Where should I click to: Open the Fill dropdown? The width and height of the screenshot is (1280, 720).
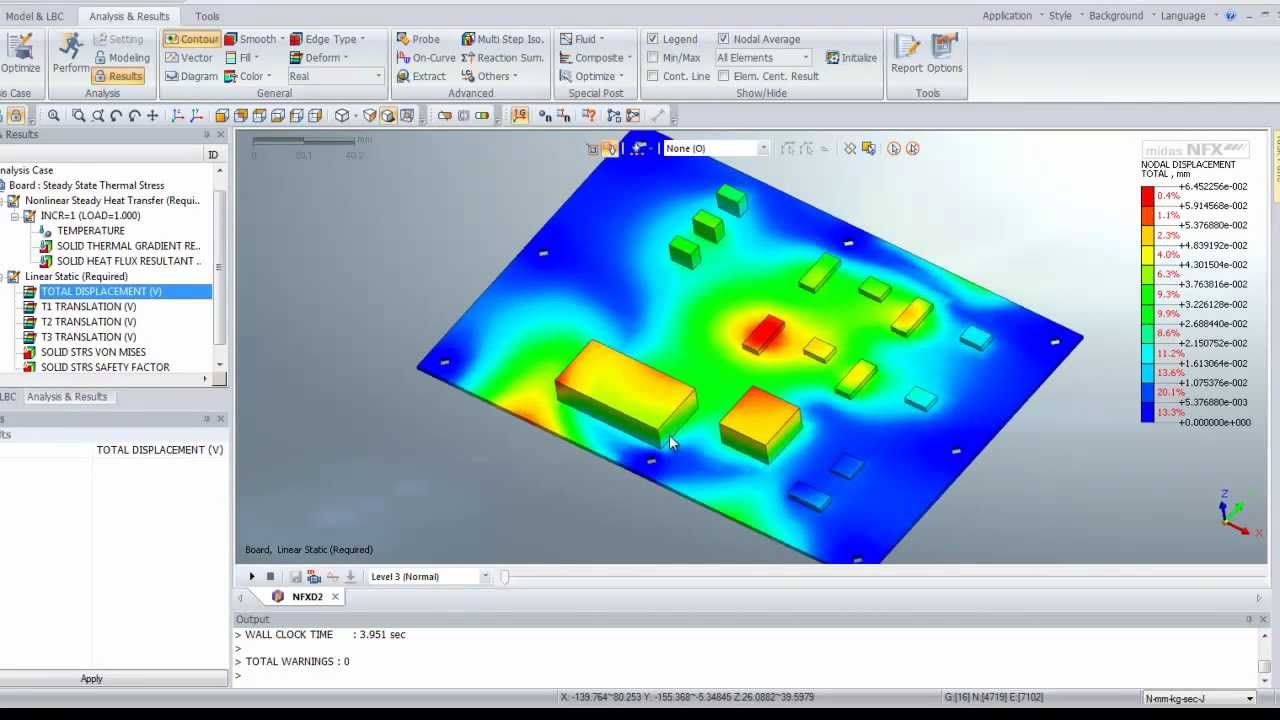242,58
